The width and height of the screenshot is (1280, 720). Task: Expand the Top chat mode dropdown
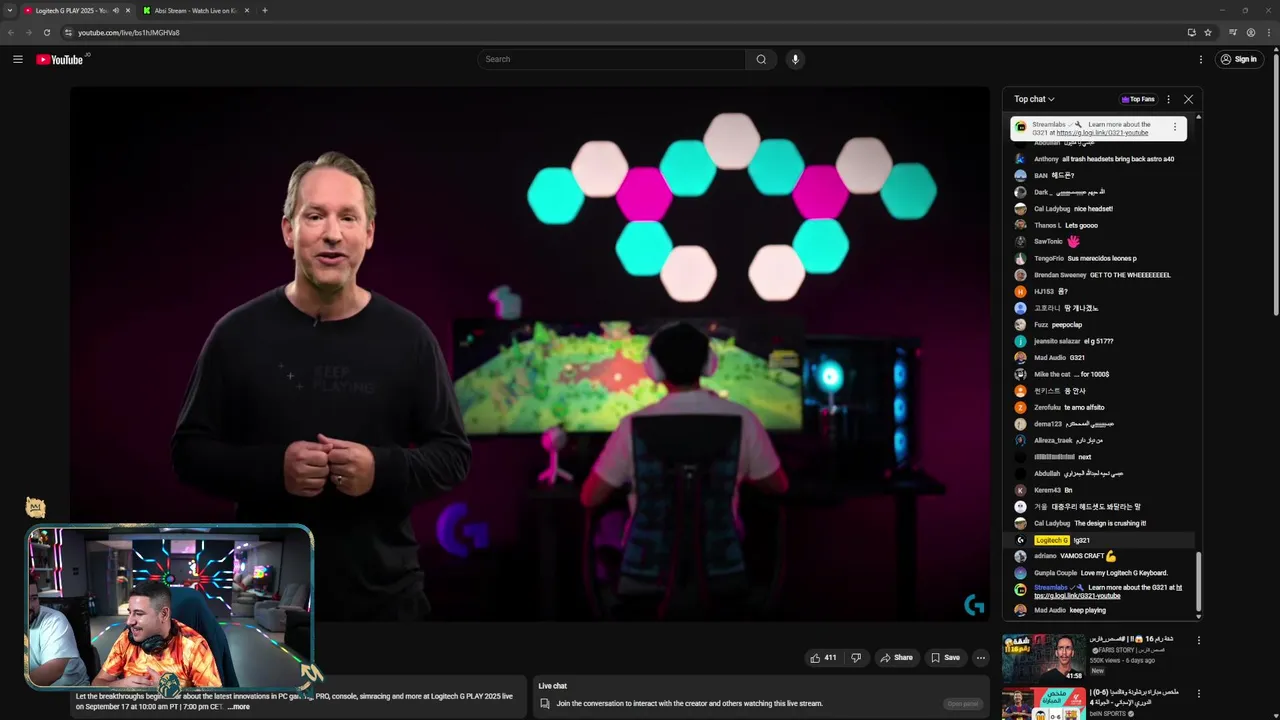coord(1034,99)
